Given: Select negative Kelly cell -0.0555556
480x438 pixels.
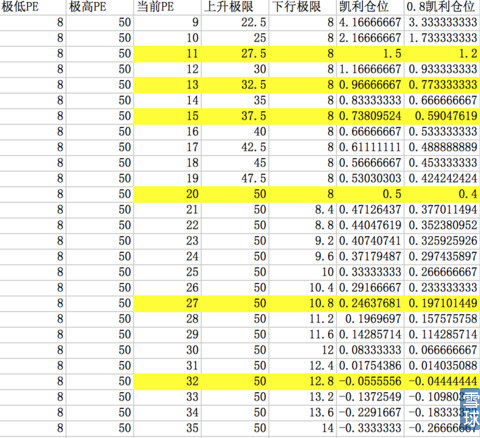Looking at the screenshot, I should [x=370, y=381].
